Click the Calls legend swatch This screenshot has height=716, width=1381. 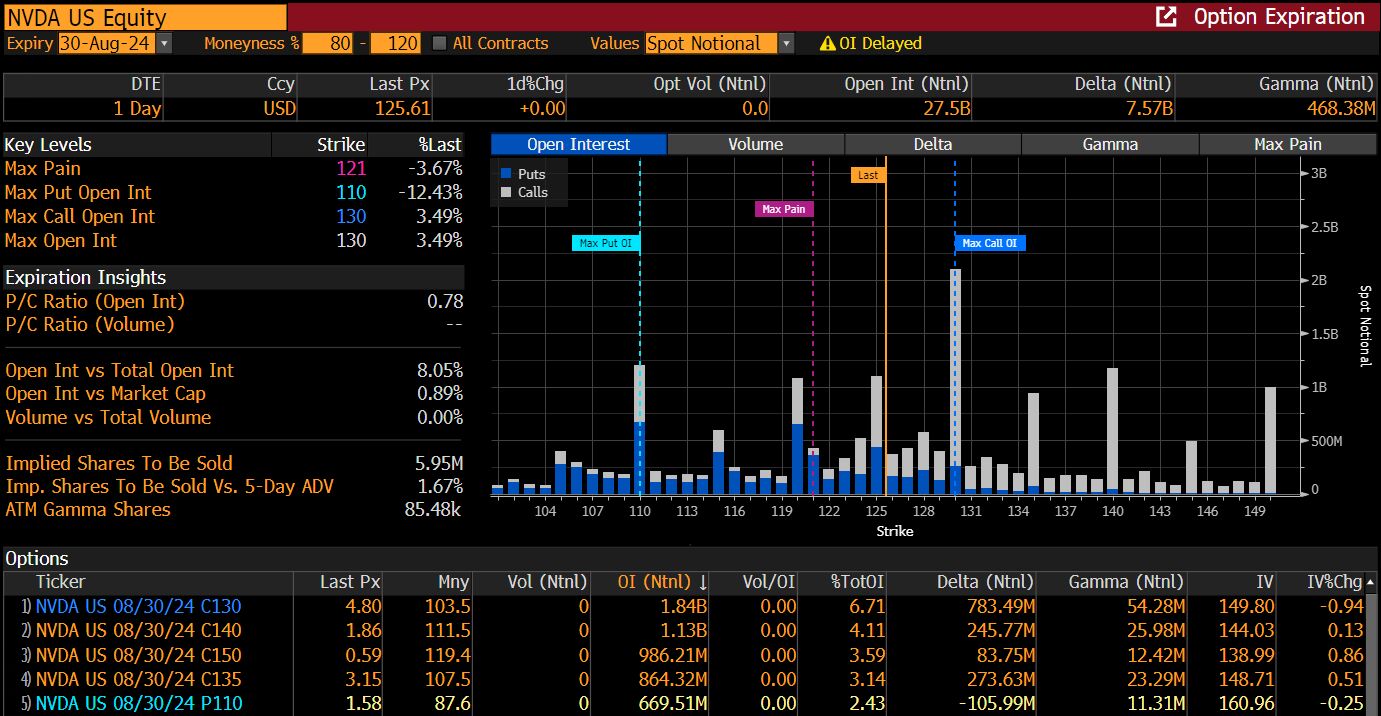[x=507, y=192]
